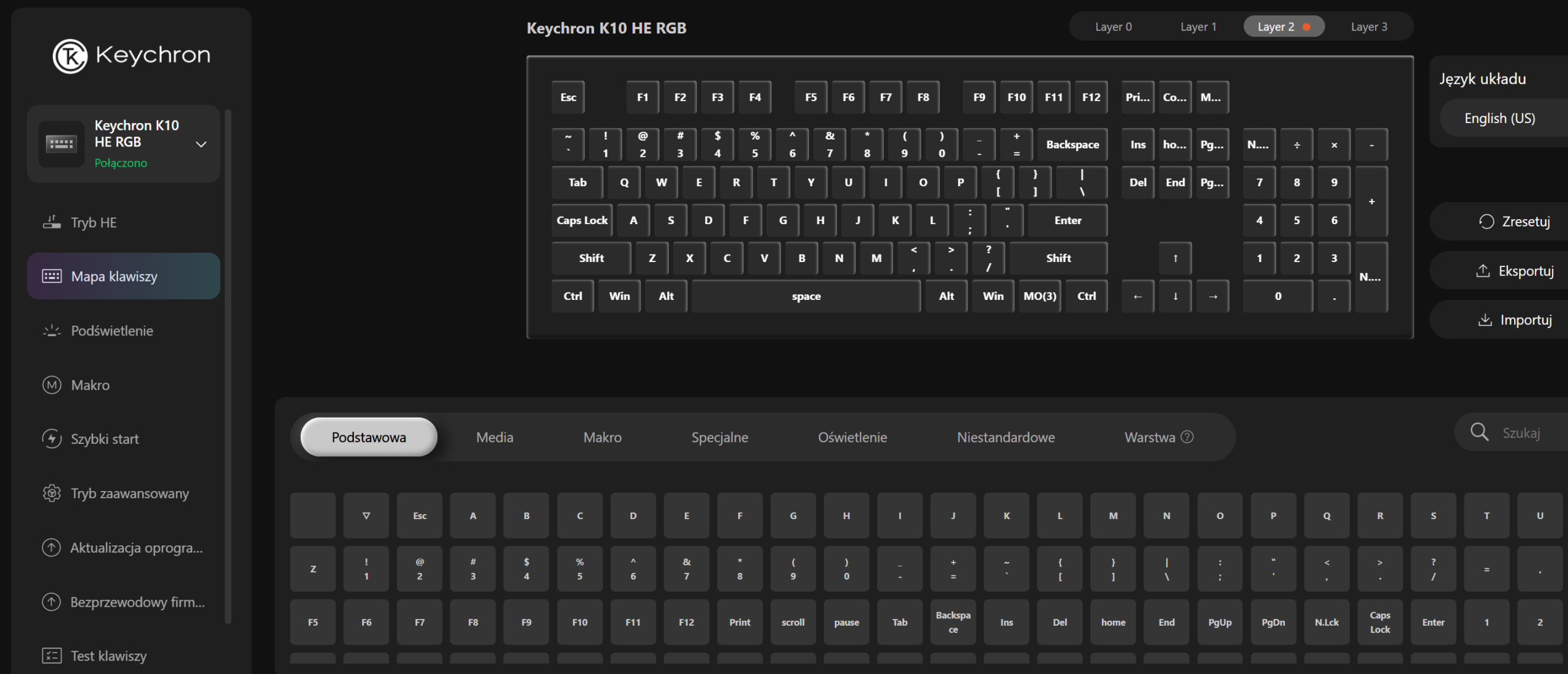Open the Makro sidebar page
1568x674 pixels.
90,385
